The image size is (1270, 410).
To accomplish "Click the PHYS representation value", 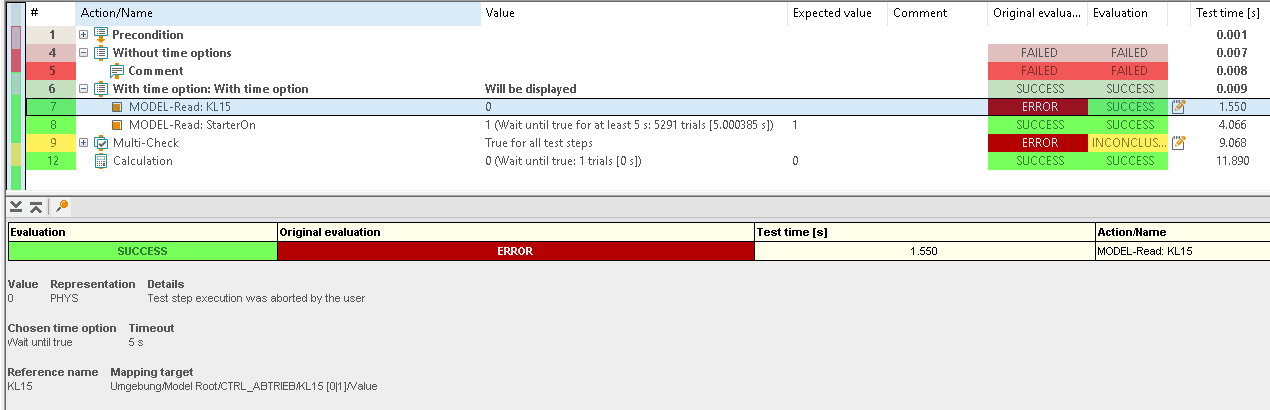I will coord(63,298).
